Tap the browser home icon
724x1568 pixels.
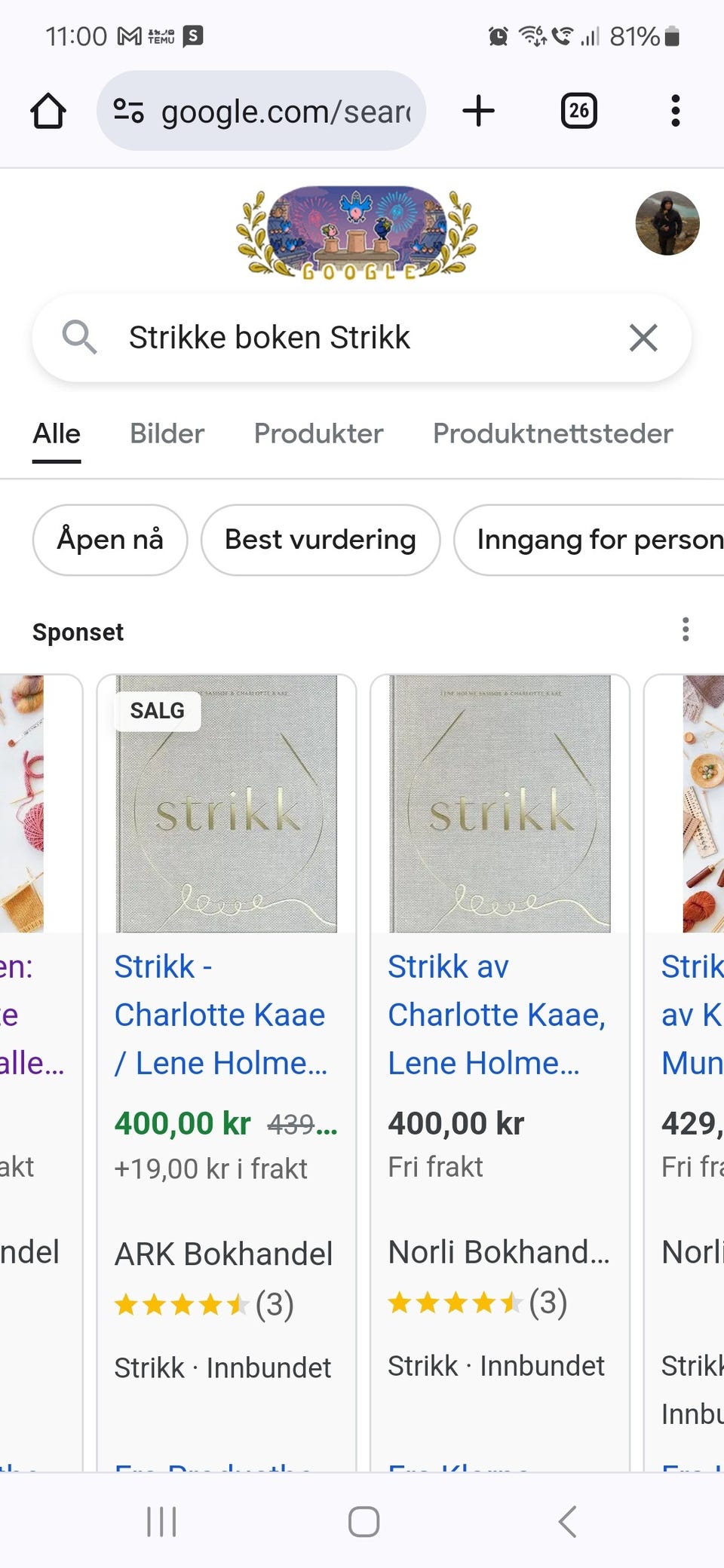(x=48, y=112)
